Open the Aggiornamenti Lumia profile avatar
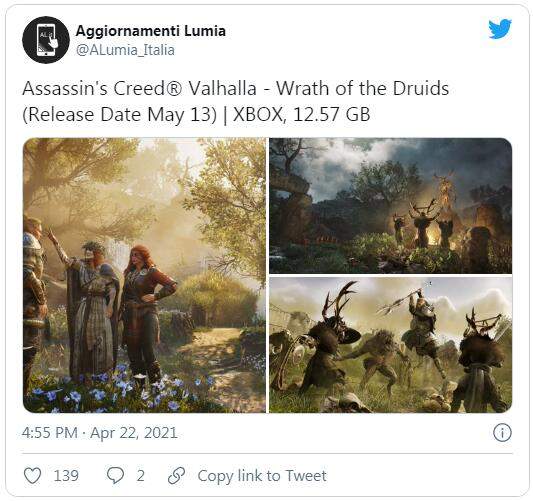Screen dimensions: 533x501 [x=46, y=40]
